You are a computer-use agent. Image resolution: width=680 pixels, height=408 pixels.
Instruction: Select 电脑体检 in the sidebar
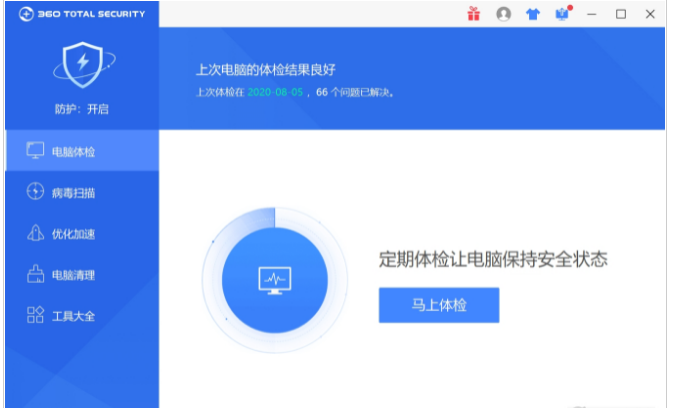click(82, 150)
